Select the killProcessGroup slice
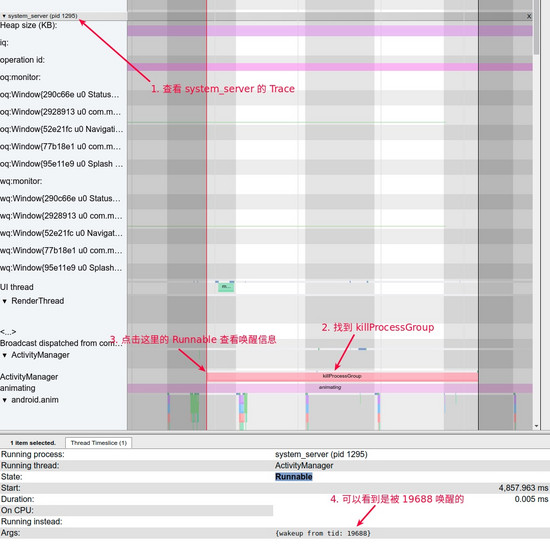 pos(342,376)
